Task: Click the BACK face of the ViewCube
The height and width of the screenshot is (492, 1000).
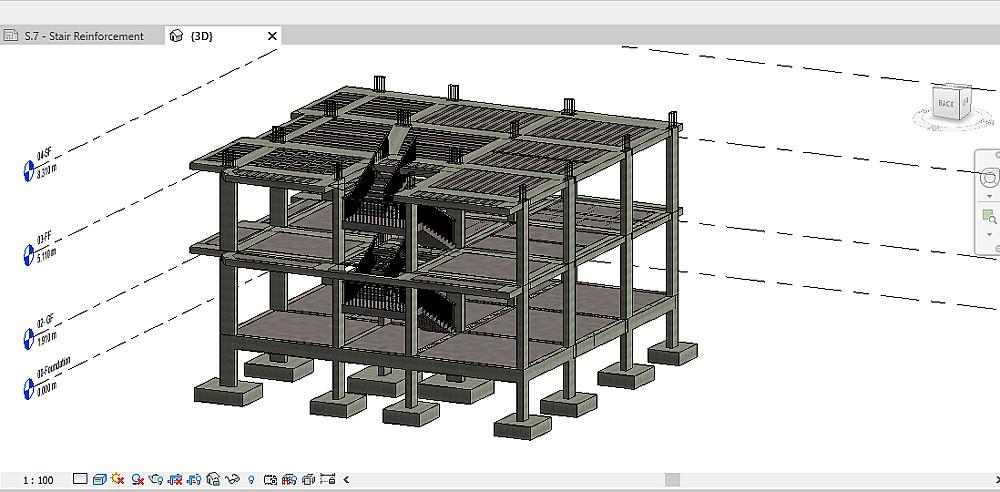Action: click(945, 103)
